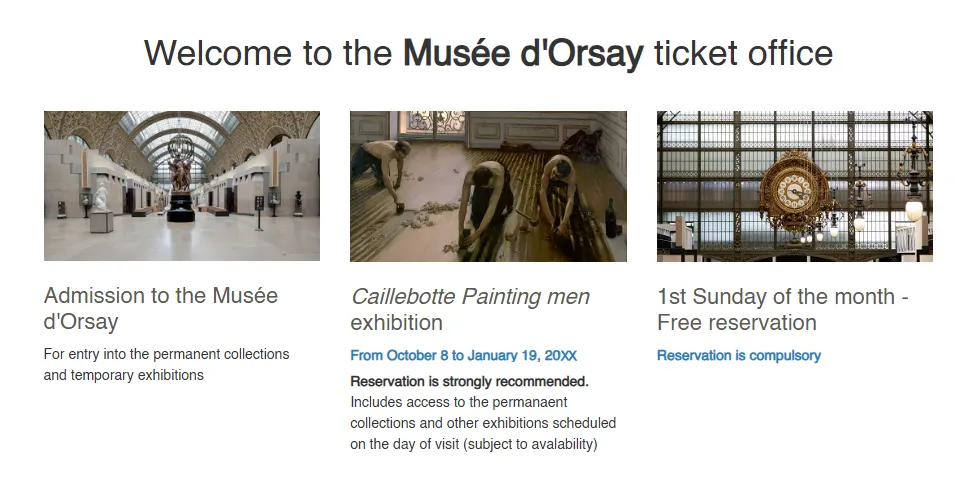The image size is (974, 486).
Task: Click "For entry into the permanent collections" description
Action: pos(166,354)
